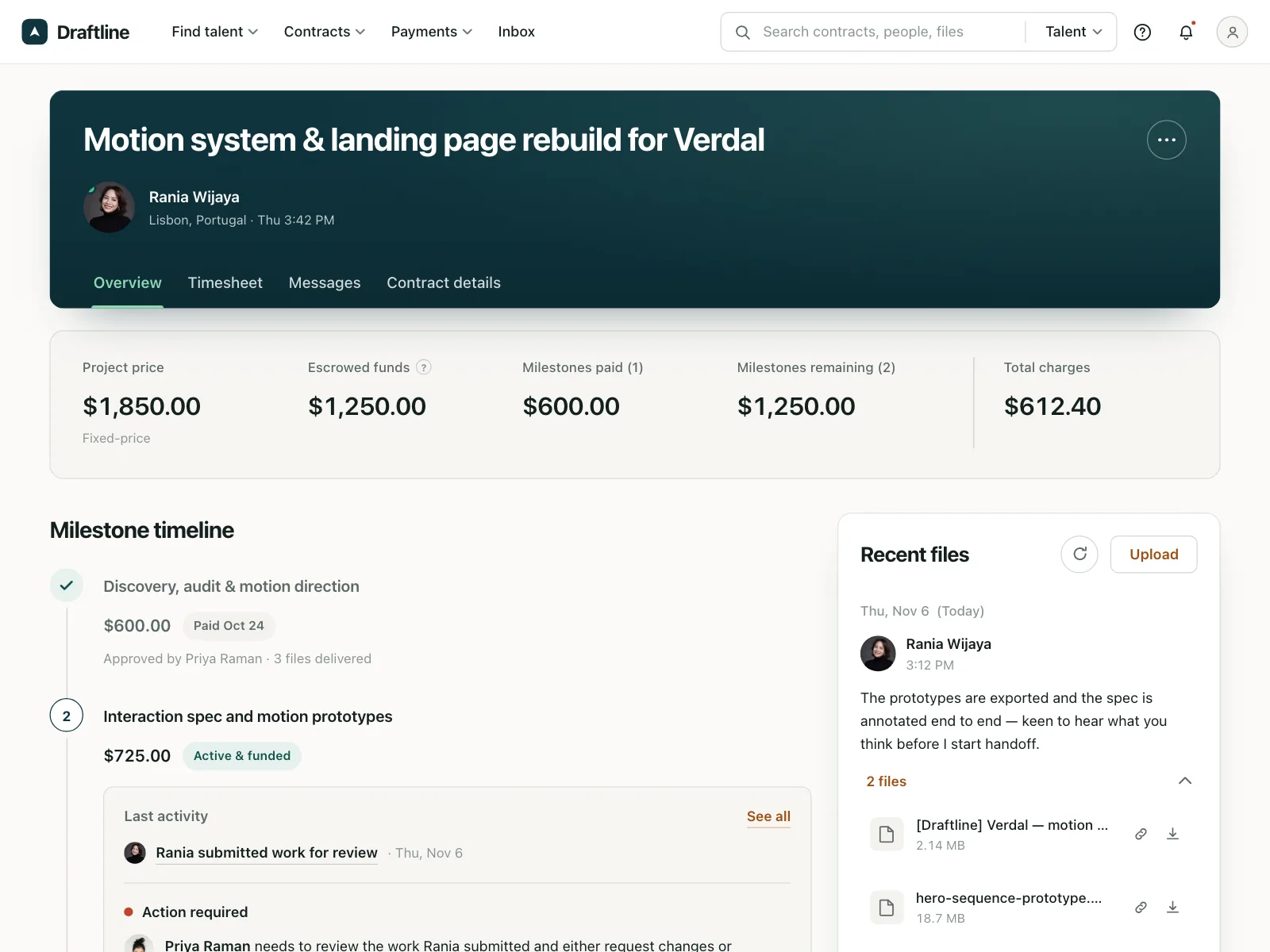The width and height of the screenshot is (1270, 952).
Task: Click the Verdal motion file document icon
Action: (887, 834)
